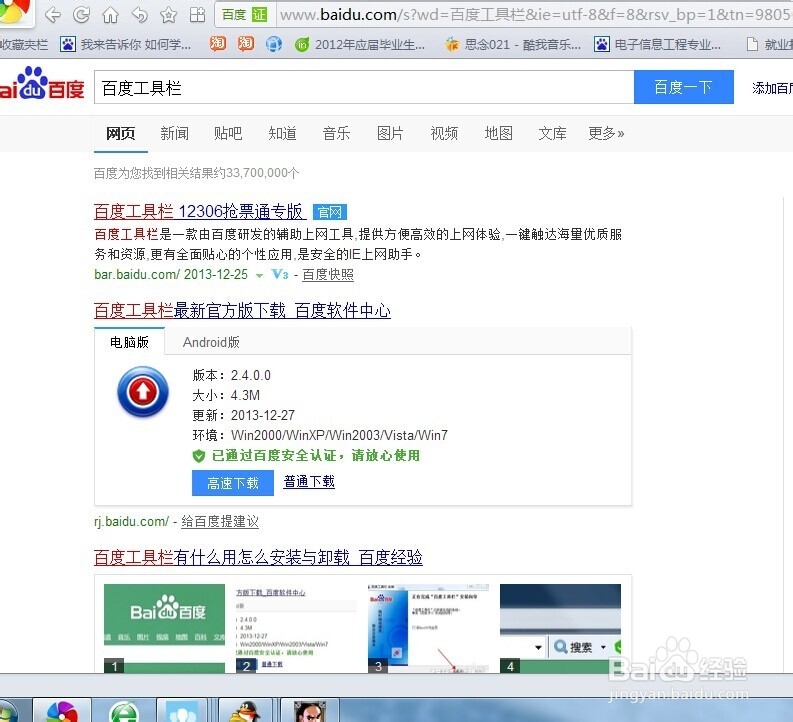This screenshot has height=722, width=793.
Task: Click the 高速下载 button
Action: point(233,483)
